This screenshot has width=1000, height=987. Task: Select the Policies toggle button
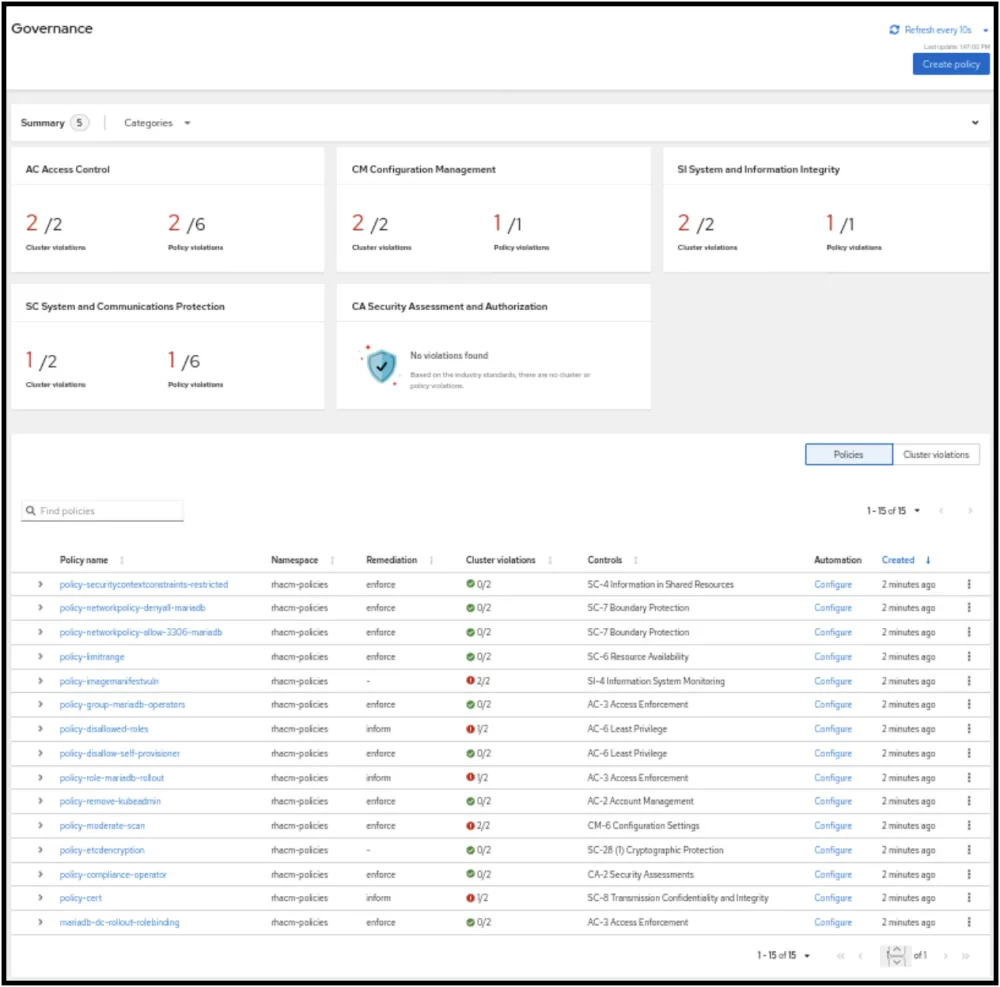pyautogui.click(x=848, y=455)
